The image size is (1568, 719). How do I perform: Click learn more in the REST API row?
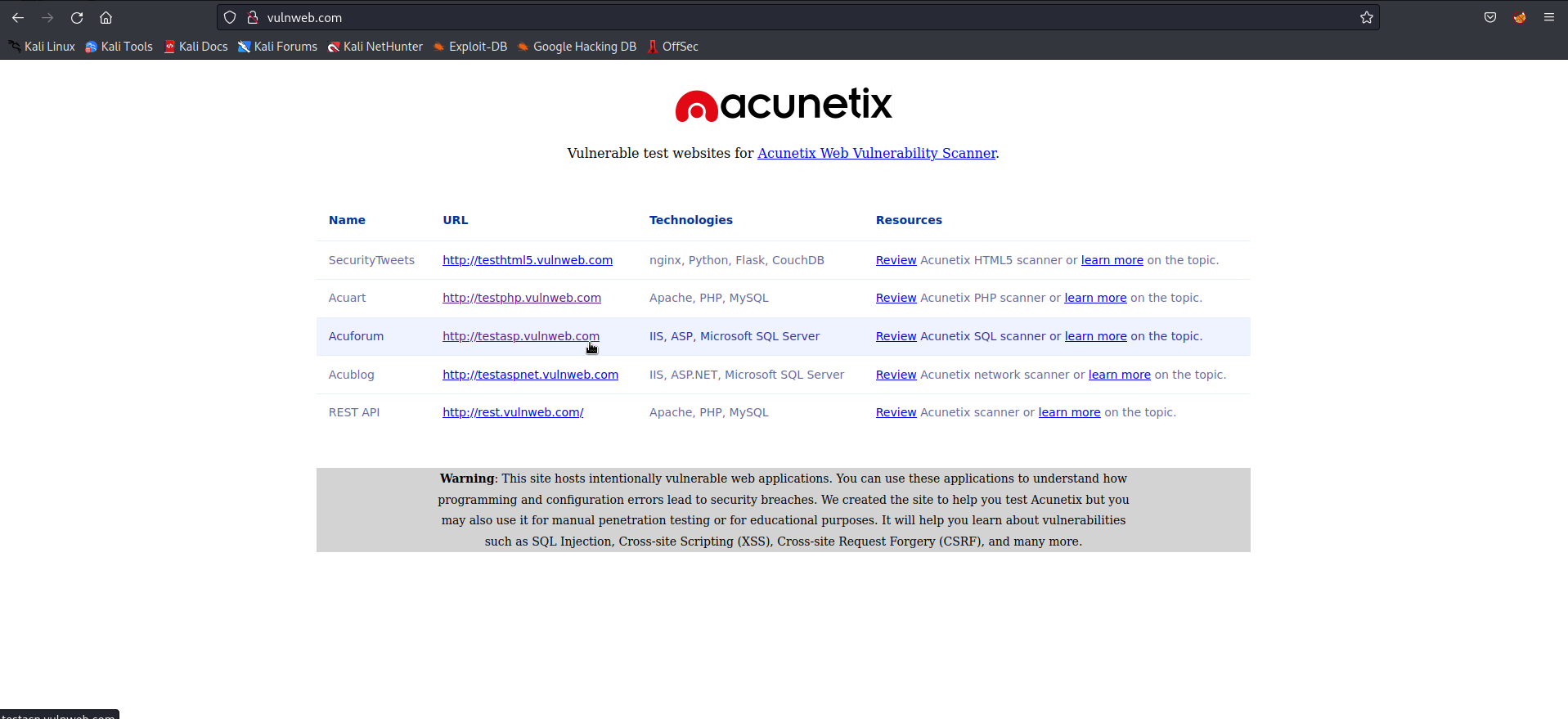[1069, 412]
